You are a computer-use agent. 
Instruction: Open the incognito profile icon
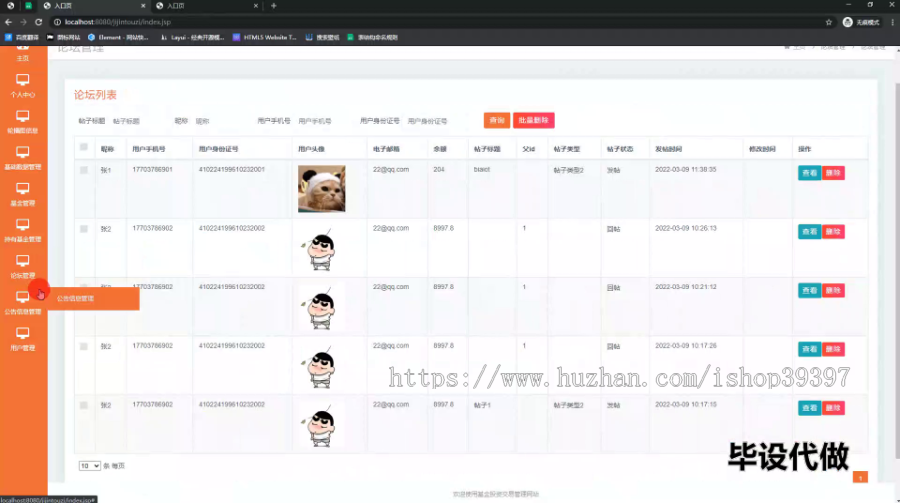[847, 22]
